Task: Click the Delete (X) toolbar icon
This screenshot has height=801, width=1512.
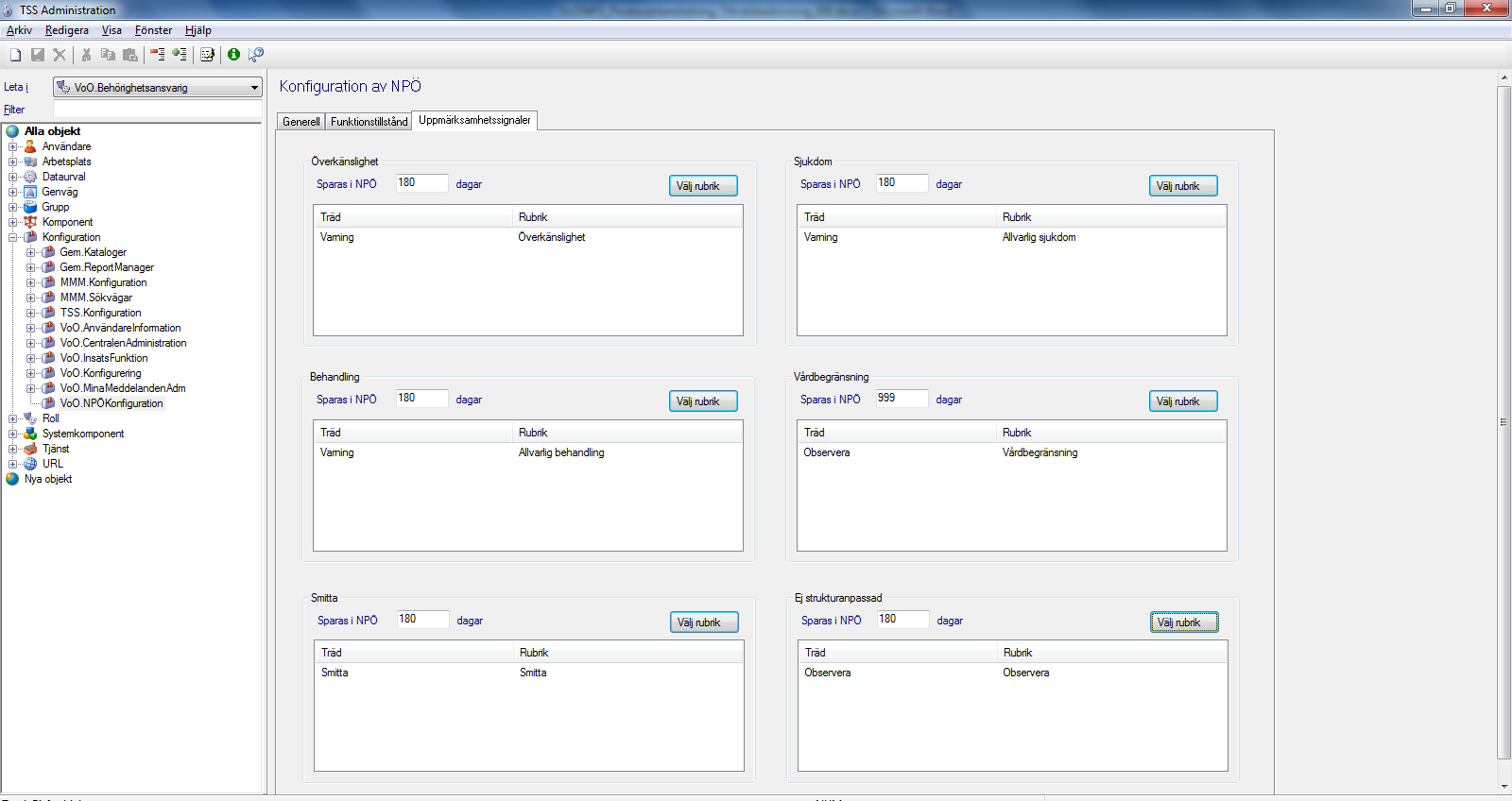Action: (x=60, y=55)
